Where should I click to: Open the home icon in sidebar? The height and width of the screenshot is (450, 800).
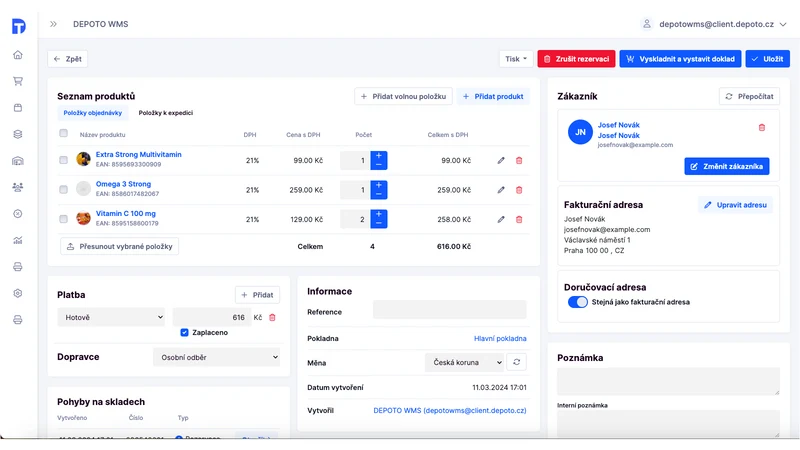point(18,55)
